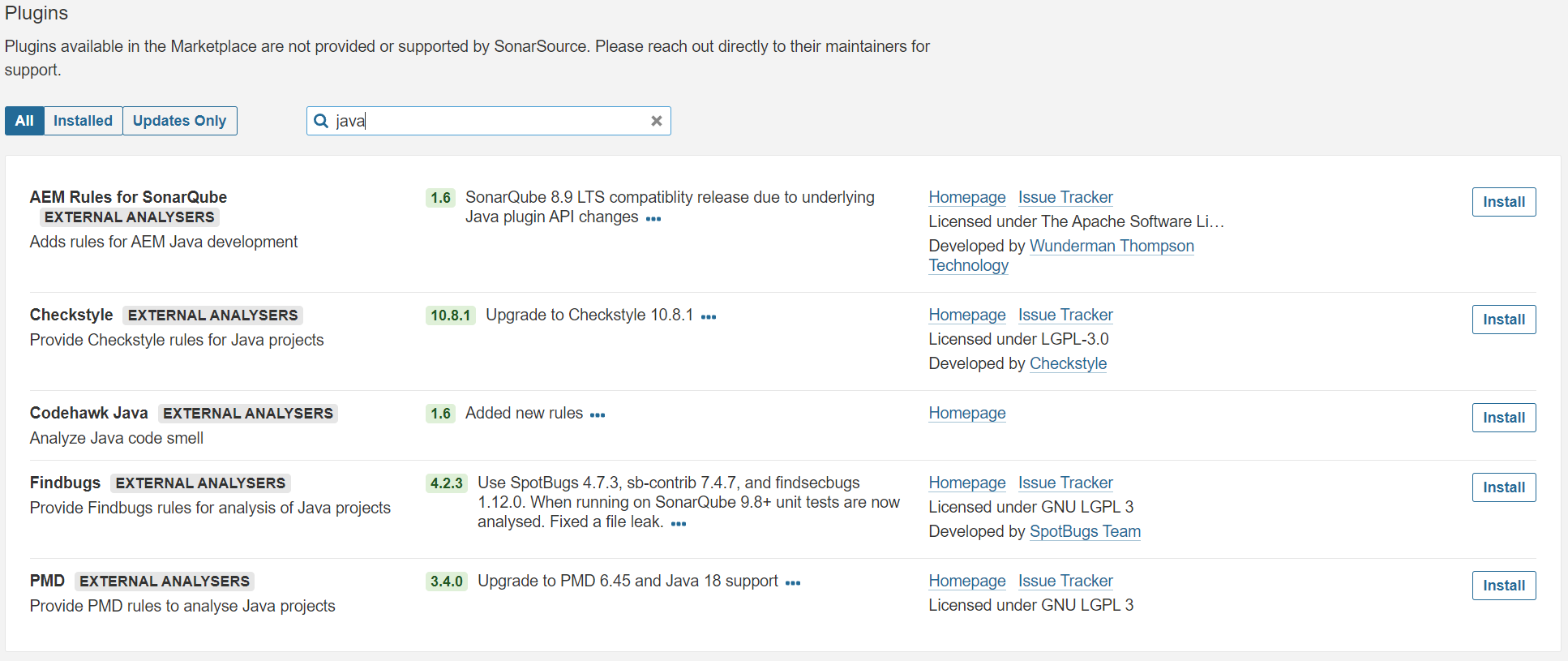Click PMD version 3.4.0 badge
The width and height of the screenshot is (1568, 661).
click(x=447, y=582)
